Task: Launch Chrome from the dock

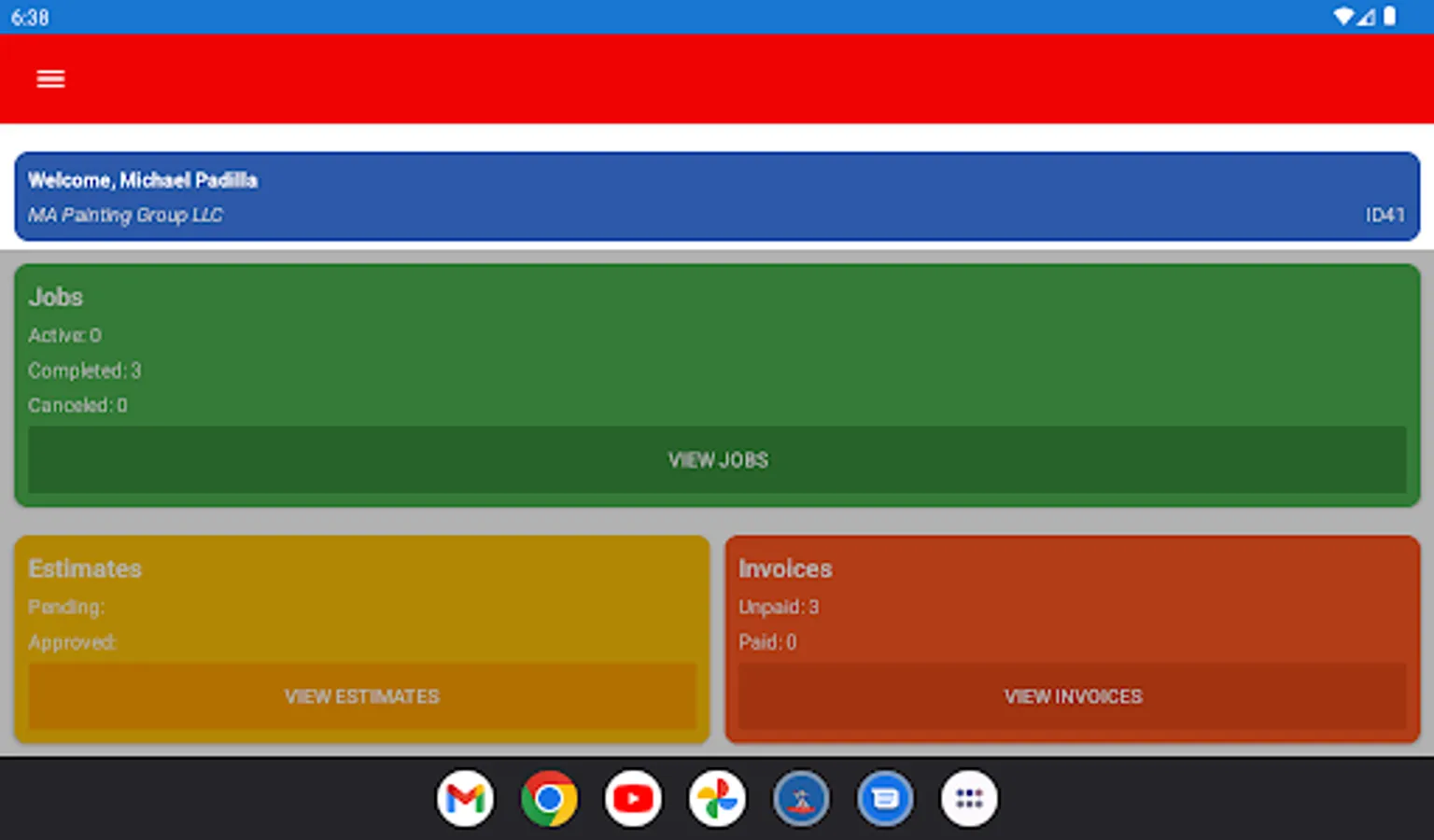Action: [x=550, y=798]
